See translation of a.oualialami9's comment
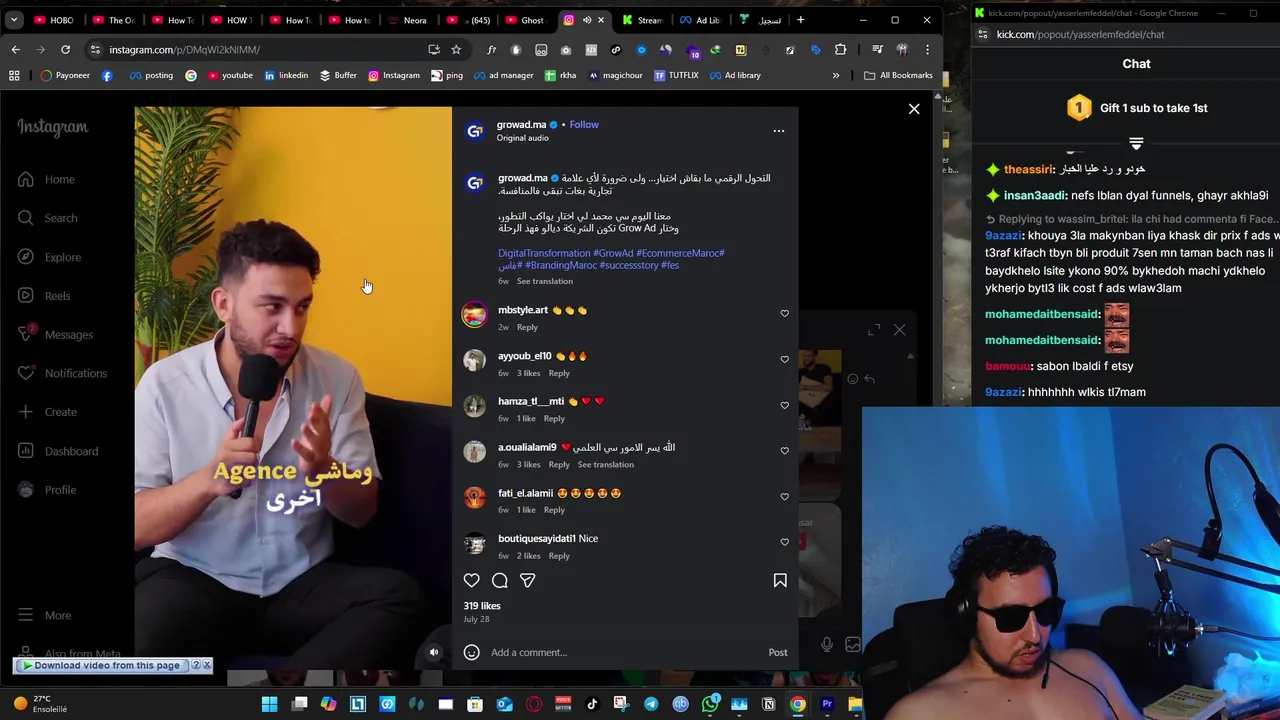The image size is (1280, 720). [x=606, y=465]
